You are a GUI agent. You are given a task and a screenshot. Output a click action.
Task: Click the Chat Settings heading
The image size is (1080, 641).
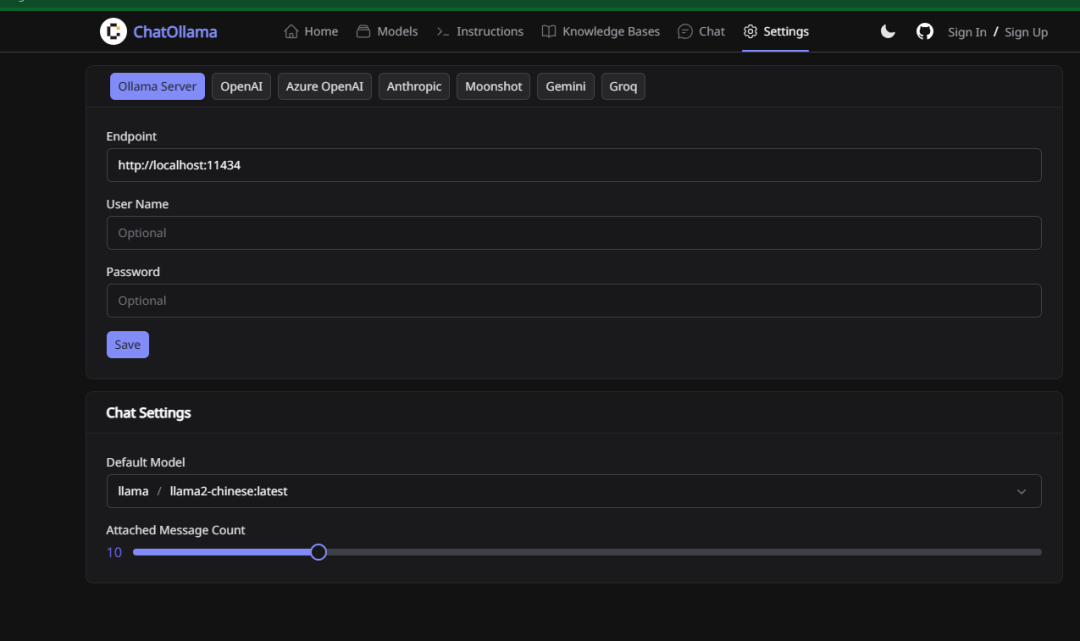click(148, 413)
